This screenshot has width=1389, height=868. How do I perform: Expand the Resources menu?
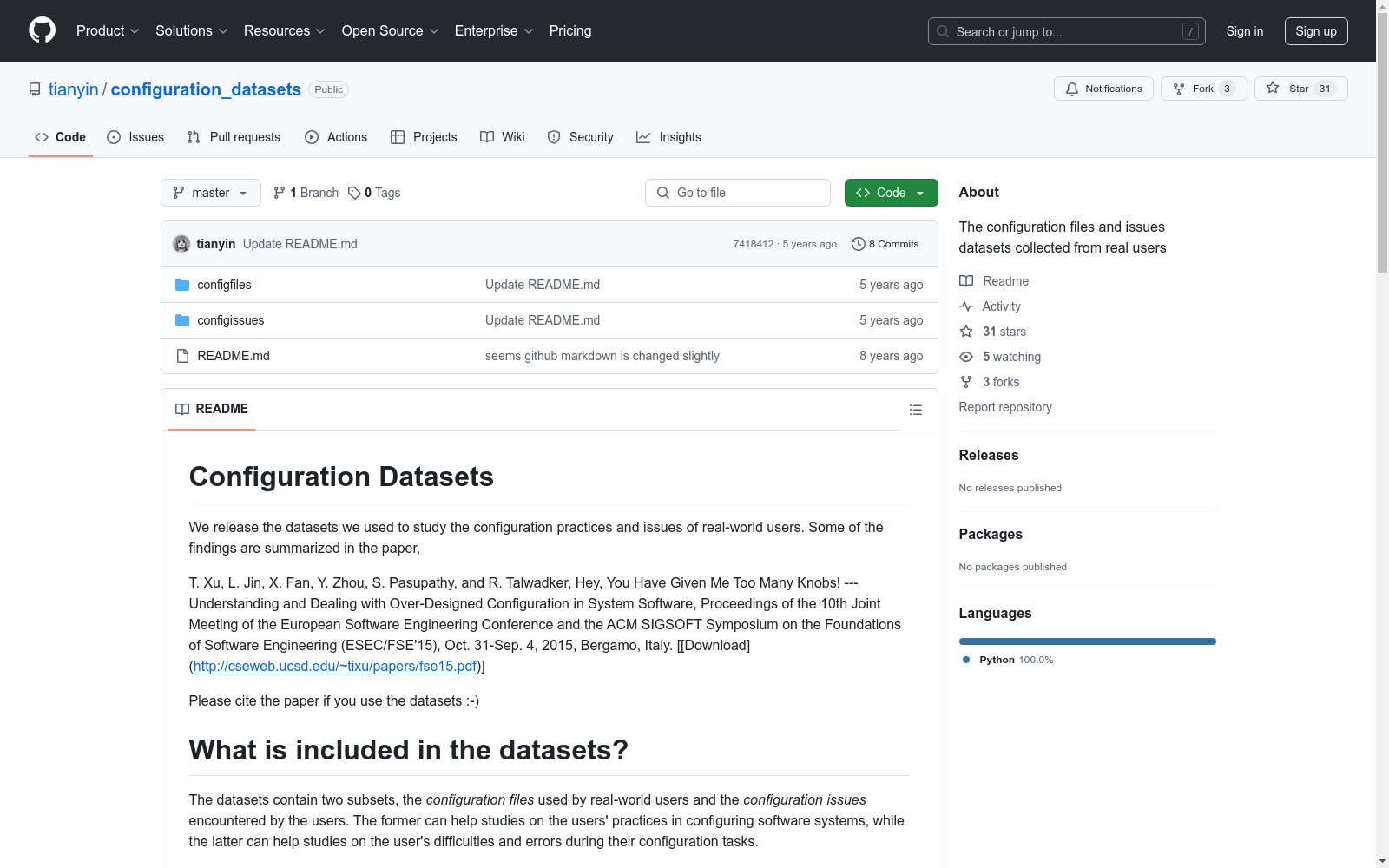tap(285, 30)
